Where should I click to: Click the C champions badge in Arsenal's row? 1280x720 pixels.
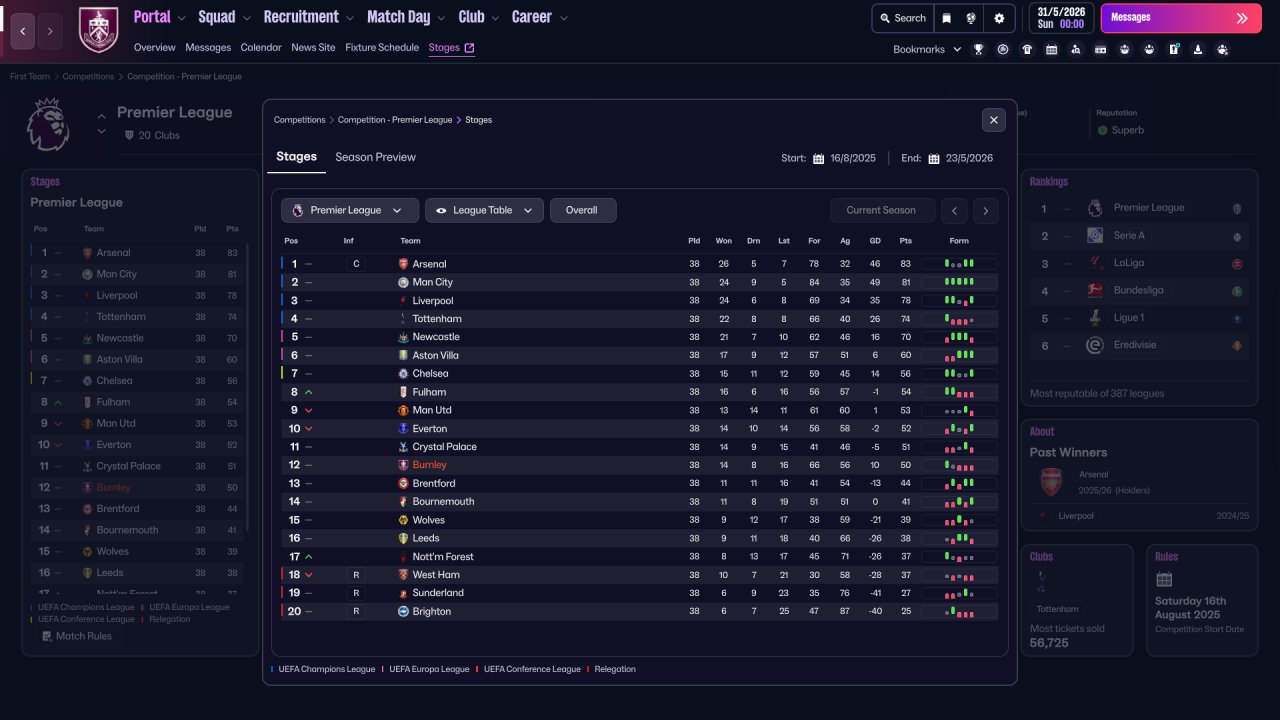click(355, 264)
